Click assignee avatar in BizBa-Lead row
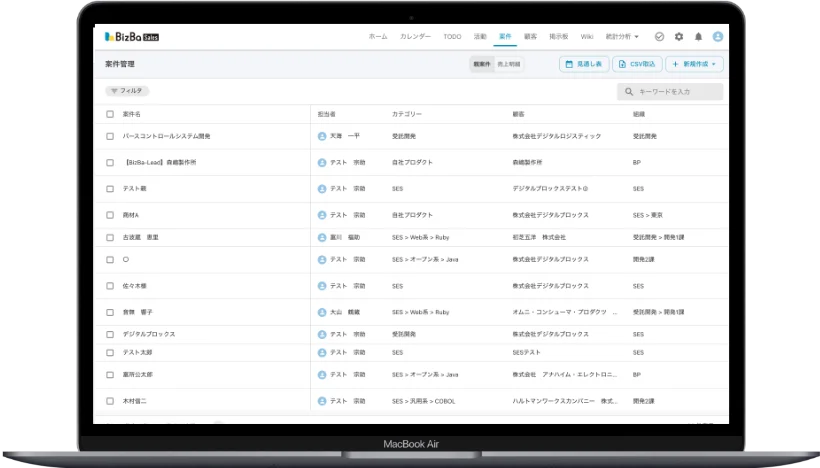Image resolution: width=820 pixels, height=468 pixels. click(322, 163)
